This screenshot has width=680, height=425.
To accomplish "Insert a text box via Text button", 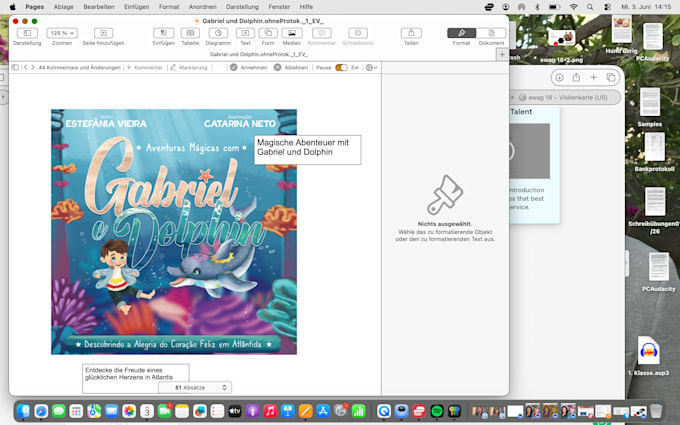I will coord(245,33).
